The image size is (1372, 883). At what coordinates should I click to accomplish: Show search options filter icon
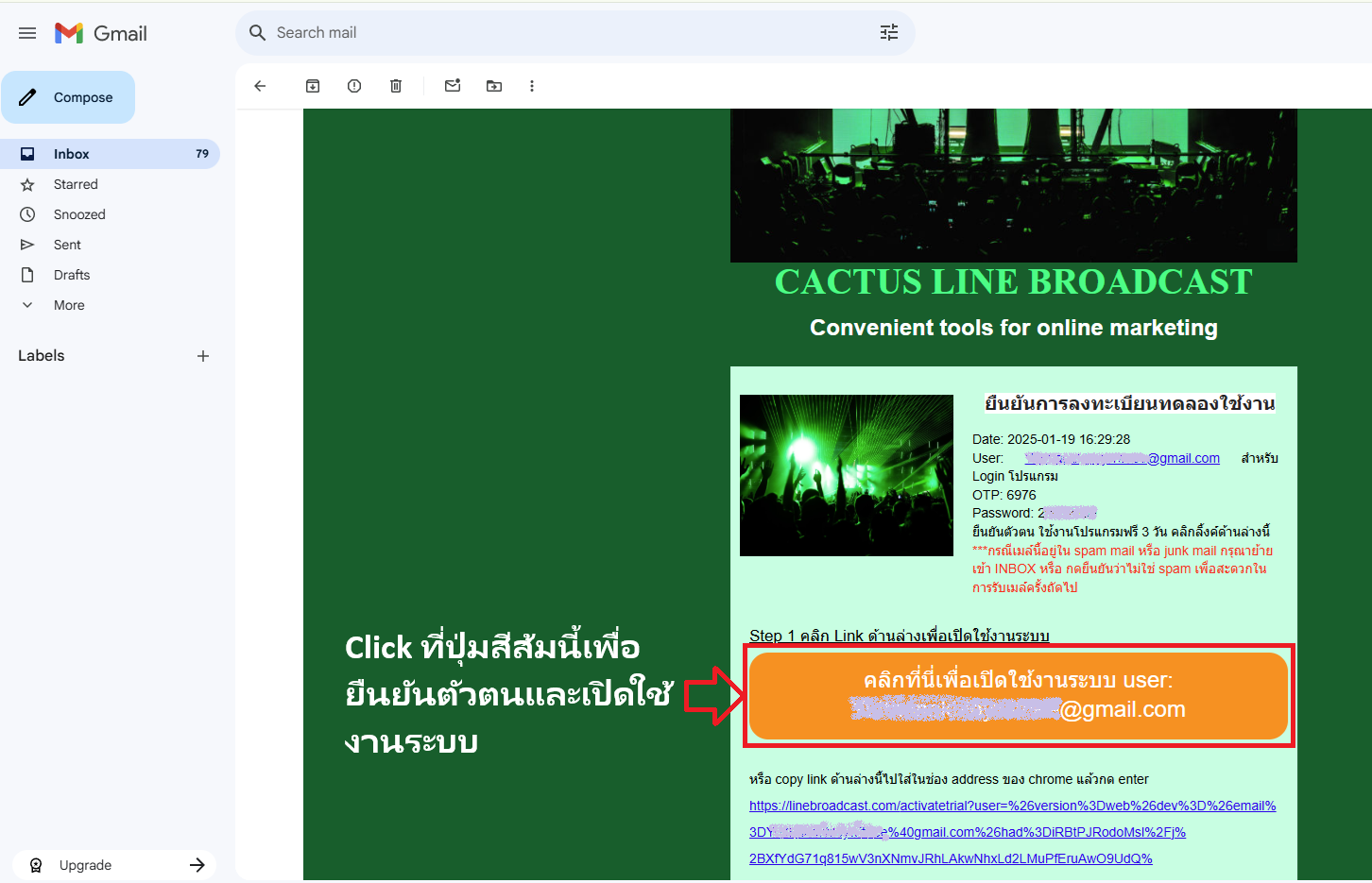pos(889,33)
